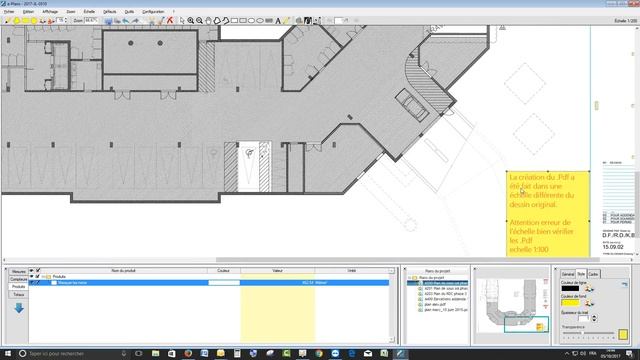Switch to the Totaux side tab
This screenshot has width=640, height=360.
coord(18,294)
